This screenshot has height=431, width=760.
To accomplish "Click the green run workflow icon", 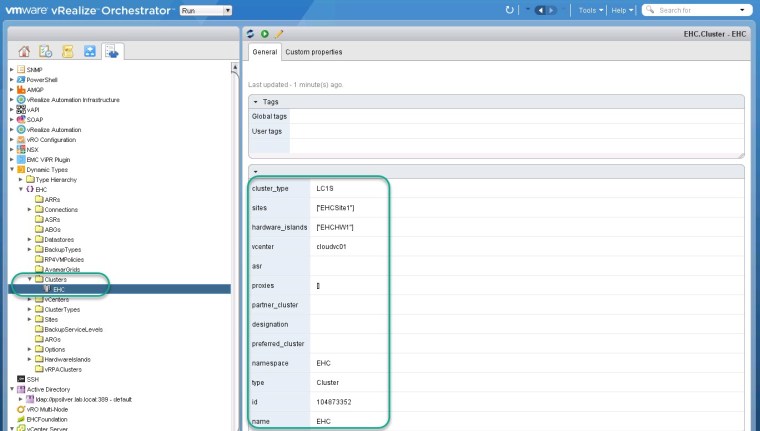I will (x=262, y=34).
